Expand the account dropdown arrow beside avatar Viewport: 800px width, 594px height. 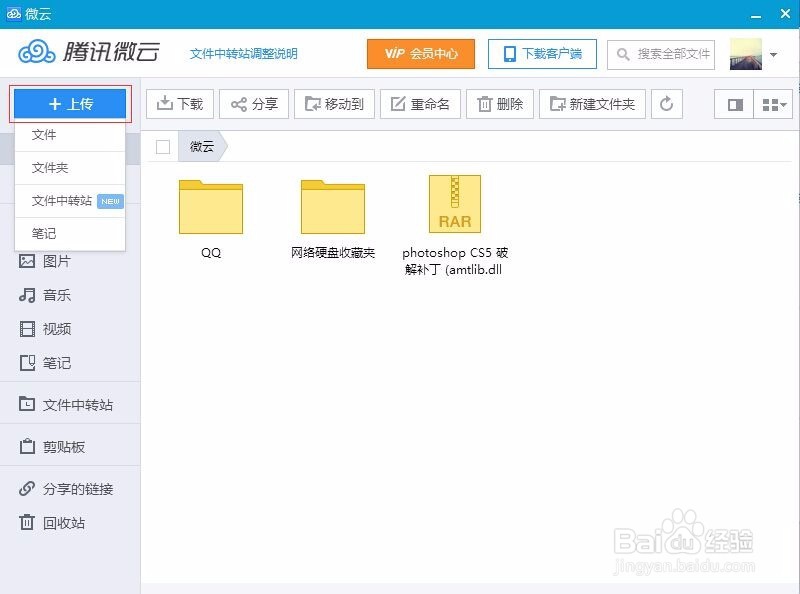pyautogui.click(x=773, y=54)
